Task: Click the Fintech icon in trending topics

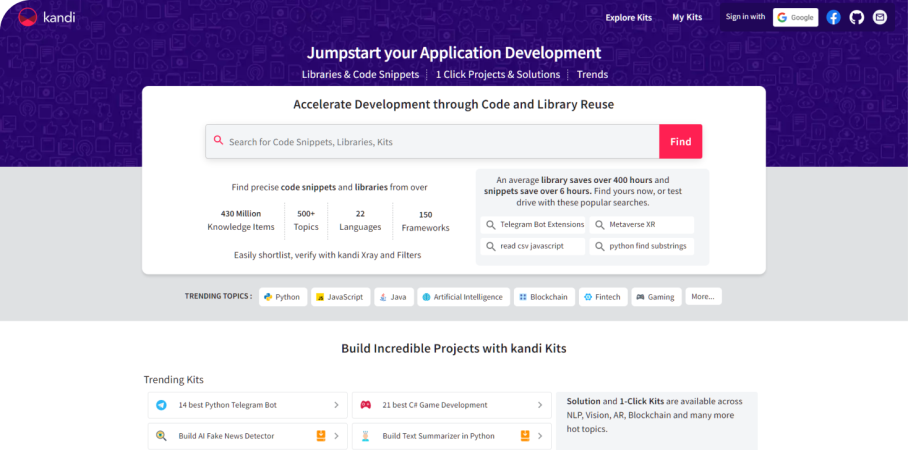Action: pos(588,297)
